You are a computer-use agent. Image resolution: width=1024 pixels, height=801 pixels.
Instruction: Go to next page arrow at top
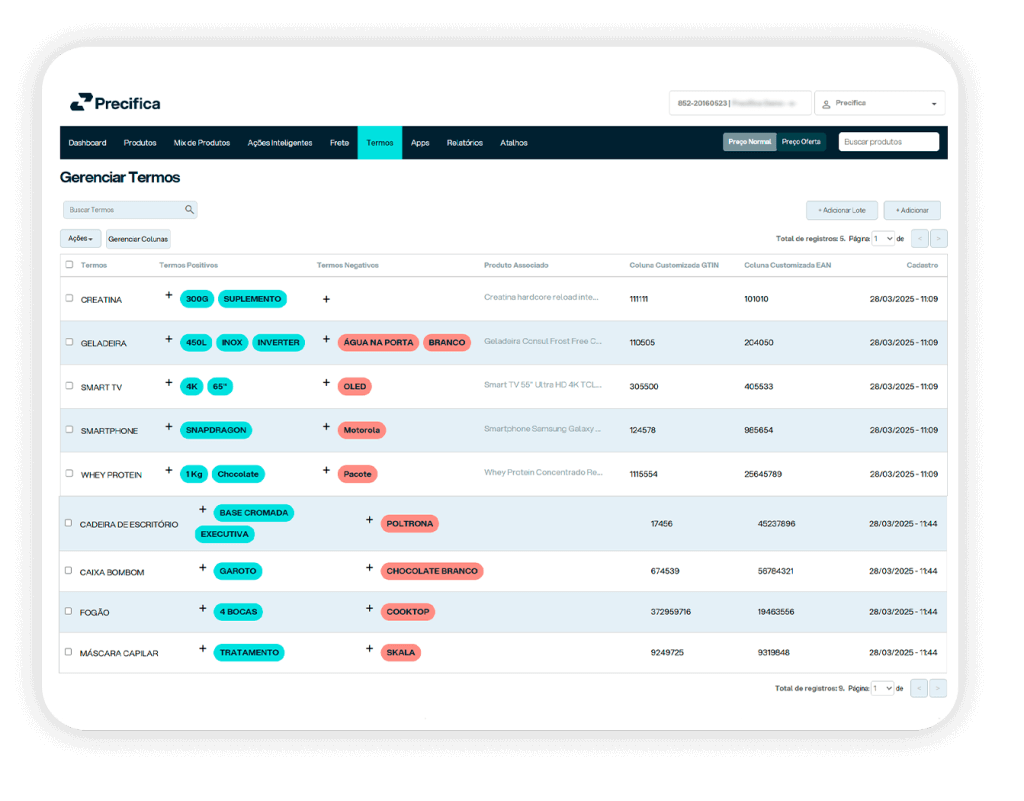[x=938, y=239]
